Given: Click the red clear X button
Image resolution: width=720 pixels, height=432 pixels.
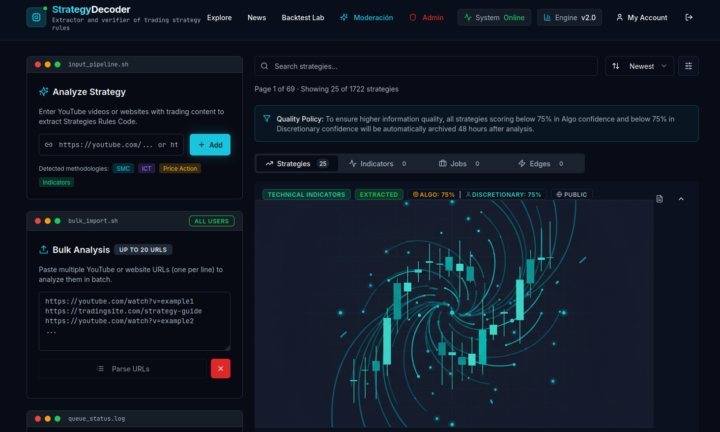Looking at the screenshot, I should tap(220, 369).
